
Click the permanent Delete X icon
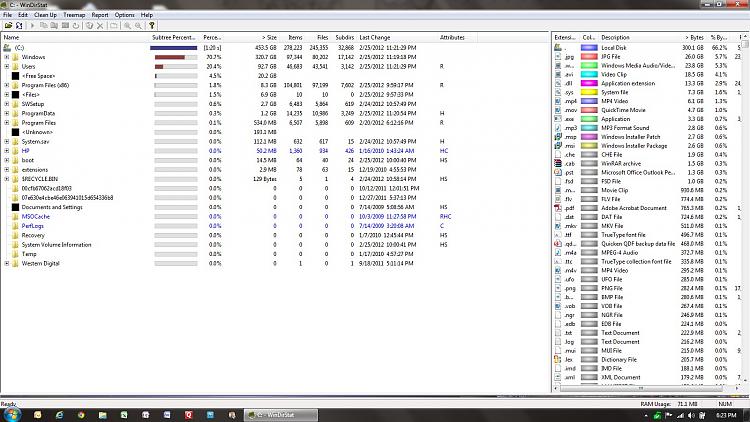(100, 25)
